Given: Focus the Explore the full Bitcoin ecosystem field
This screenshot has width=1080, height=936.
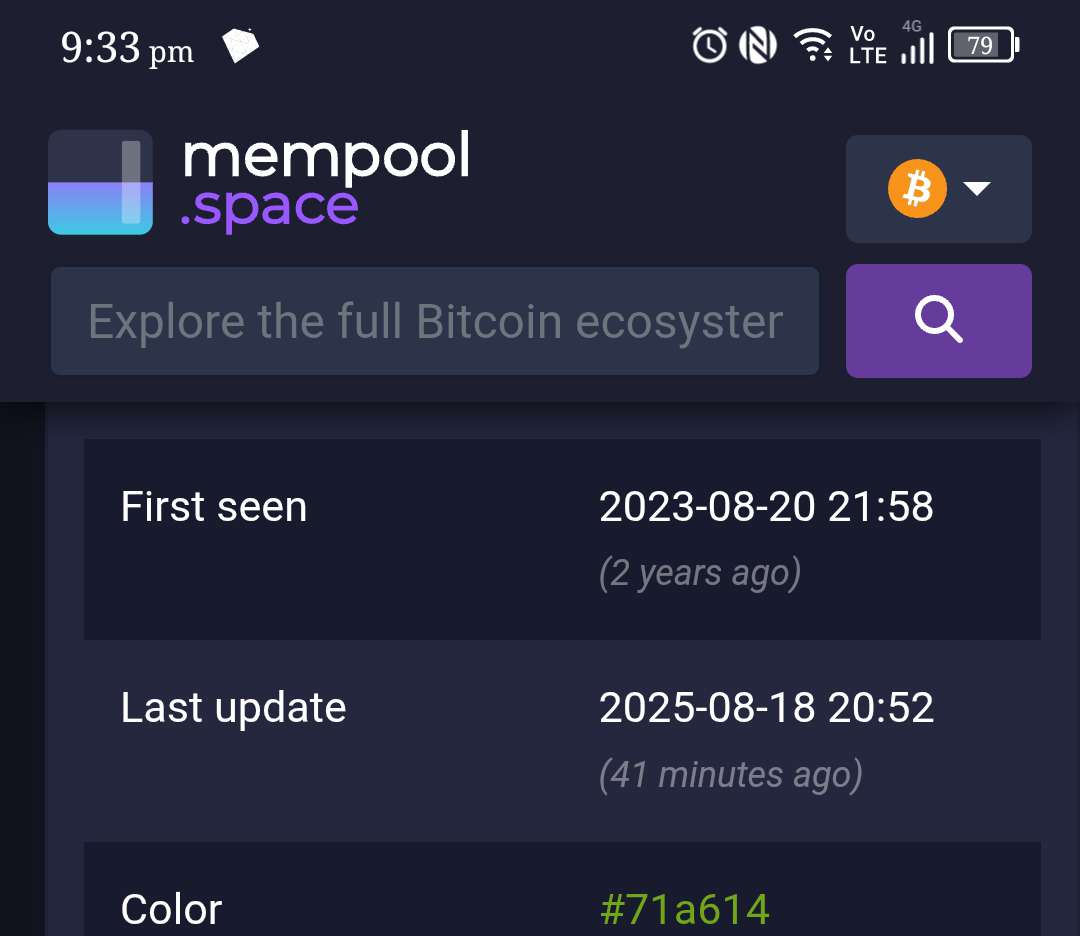Looking at the screenshot, I should (x=435, y=321).
